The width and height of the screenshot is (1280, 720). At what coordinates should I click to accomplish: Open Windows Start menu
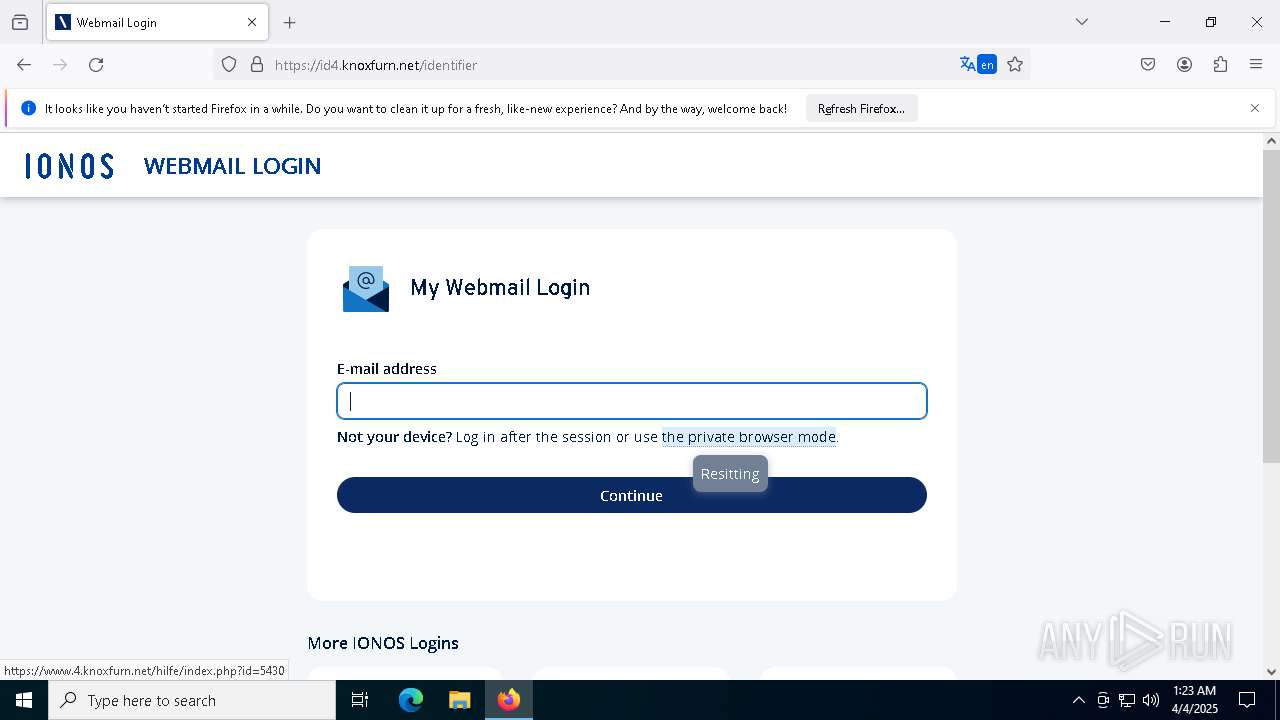(x=24, y=700)
